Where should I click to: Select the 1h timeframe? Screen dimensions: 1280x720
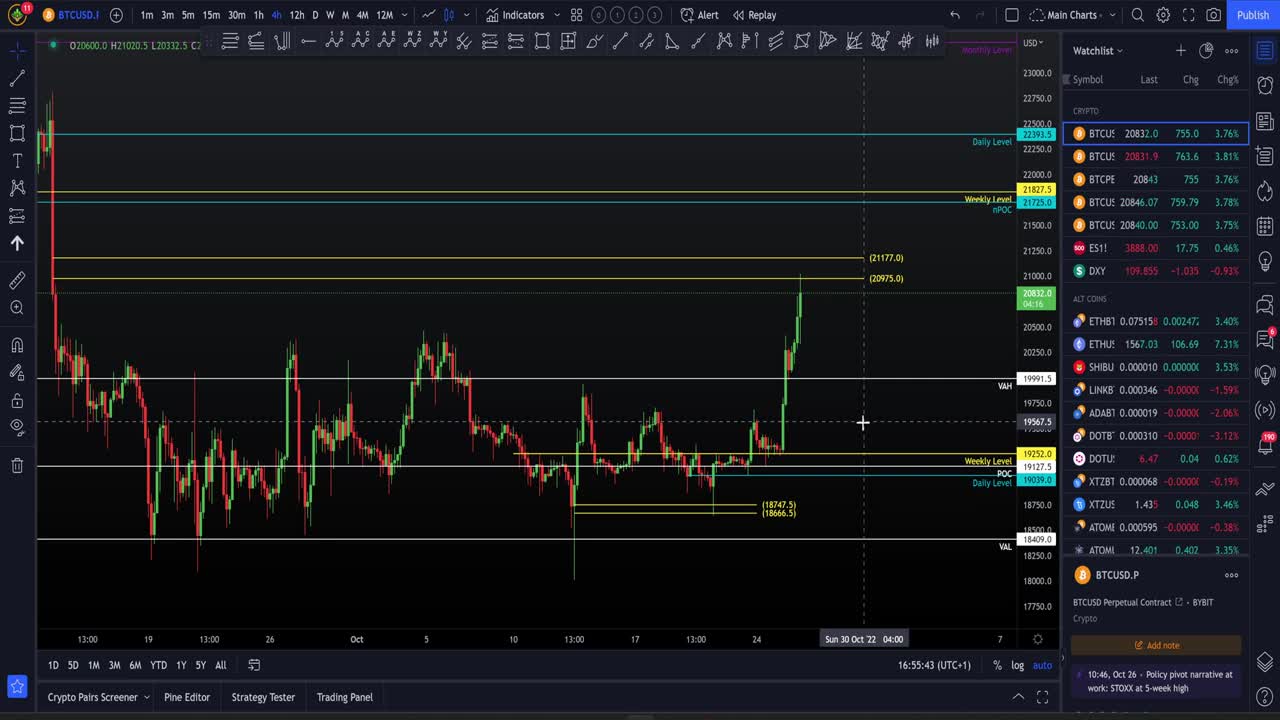point(258,15)
